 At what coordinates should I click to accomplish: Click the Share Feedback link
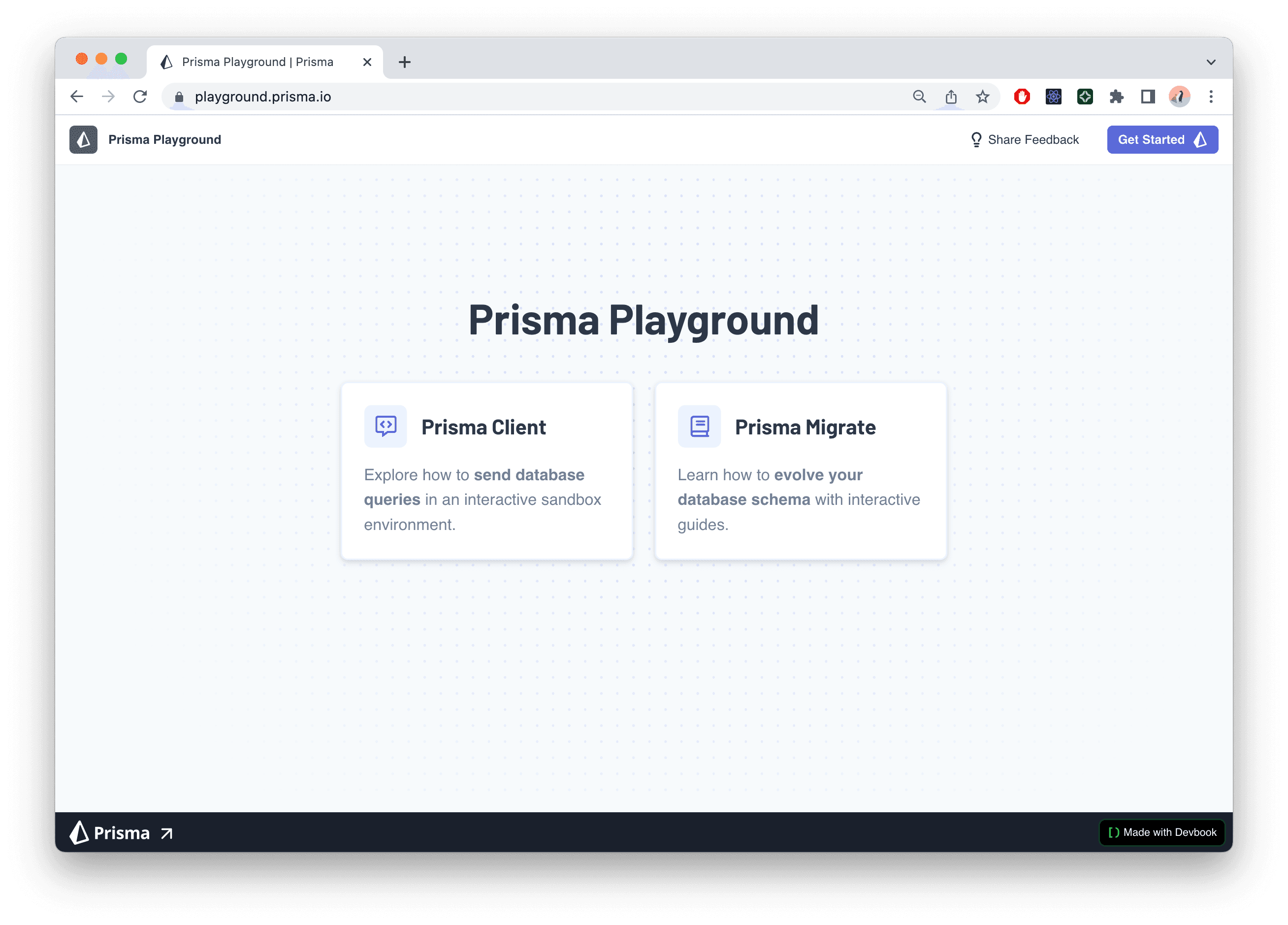pos(1025,140)
